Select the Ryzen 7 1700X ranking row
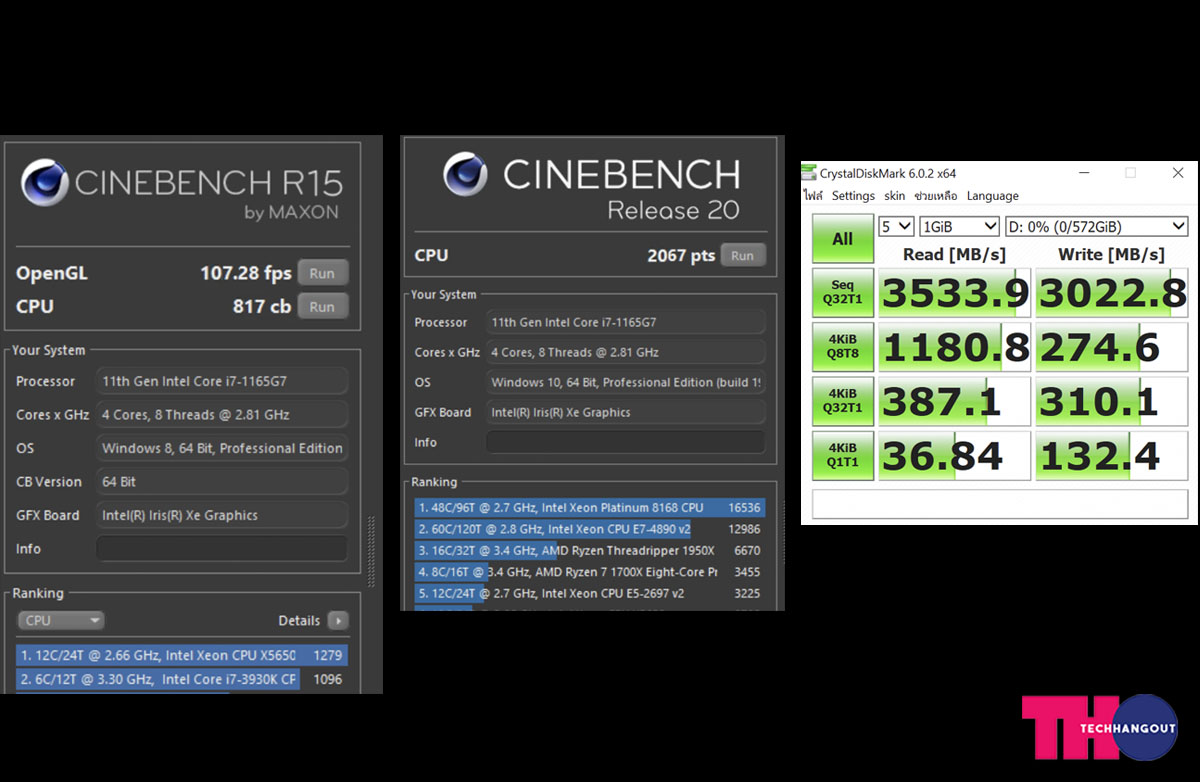Image resolution: width=1200 pixels, height=782 pixels. click(x=589, y=572)
